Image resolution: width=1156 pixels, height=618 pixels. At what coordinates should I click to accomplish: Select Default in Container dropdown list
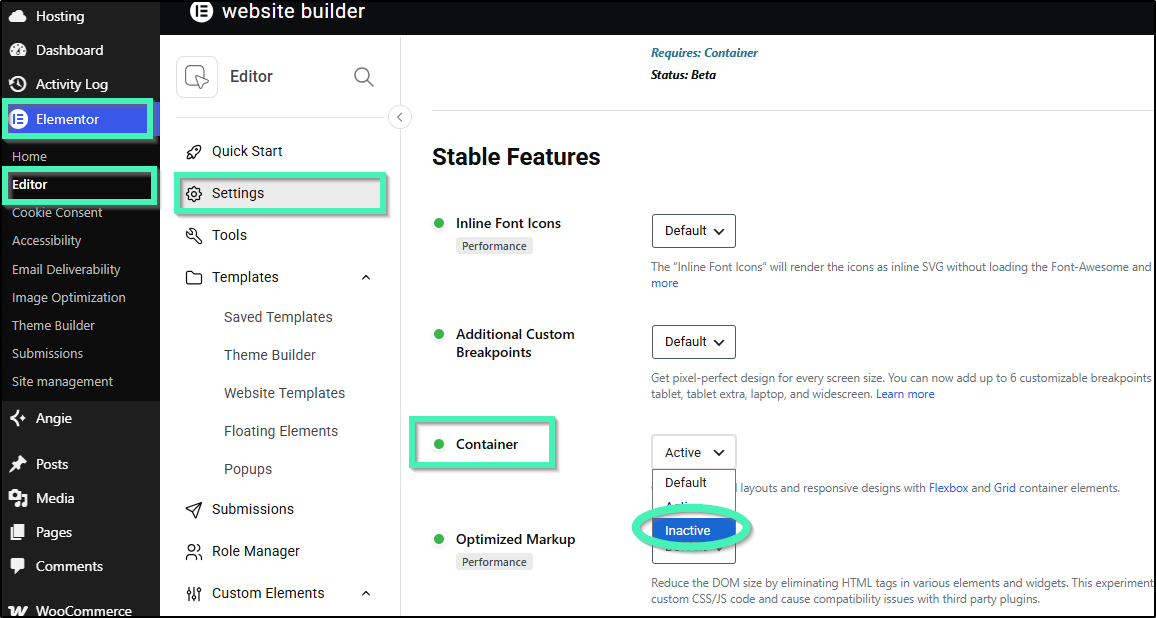(693, 482)
